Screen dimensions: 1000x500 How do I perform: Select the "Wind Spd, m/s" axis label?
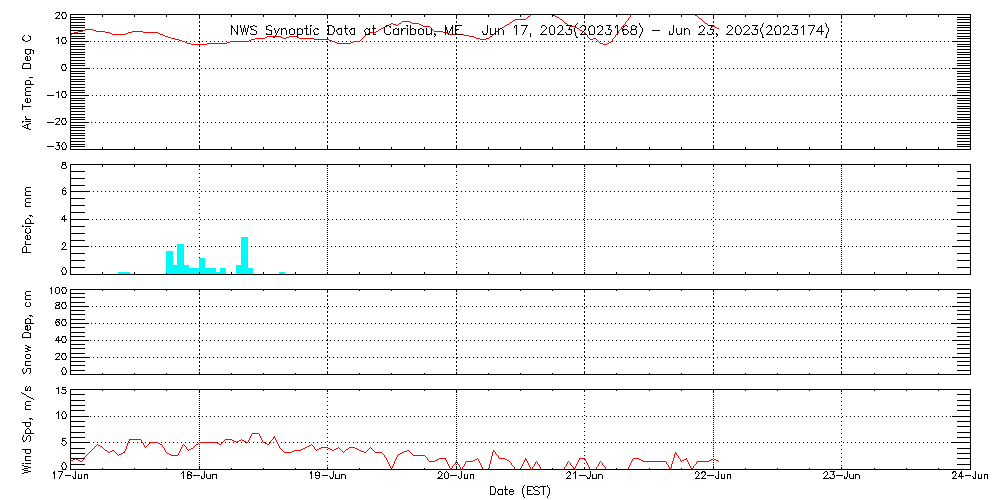point(28,429)
